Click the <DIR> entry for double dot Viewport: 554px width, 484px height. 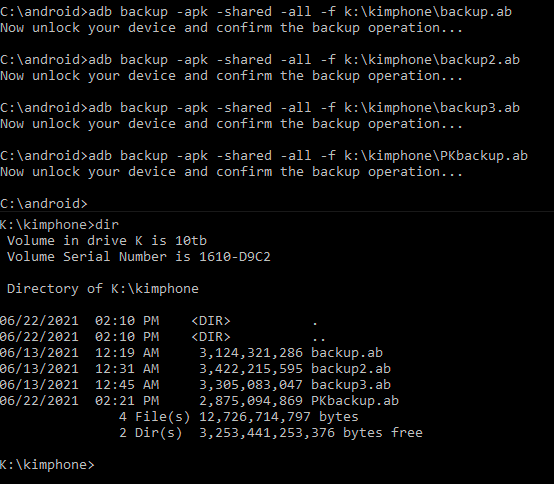coord(211,337)
